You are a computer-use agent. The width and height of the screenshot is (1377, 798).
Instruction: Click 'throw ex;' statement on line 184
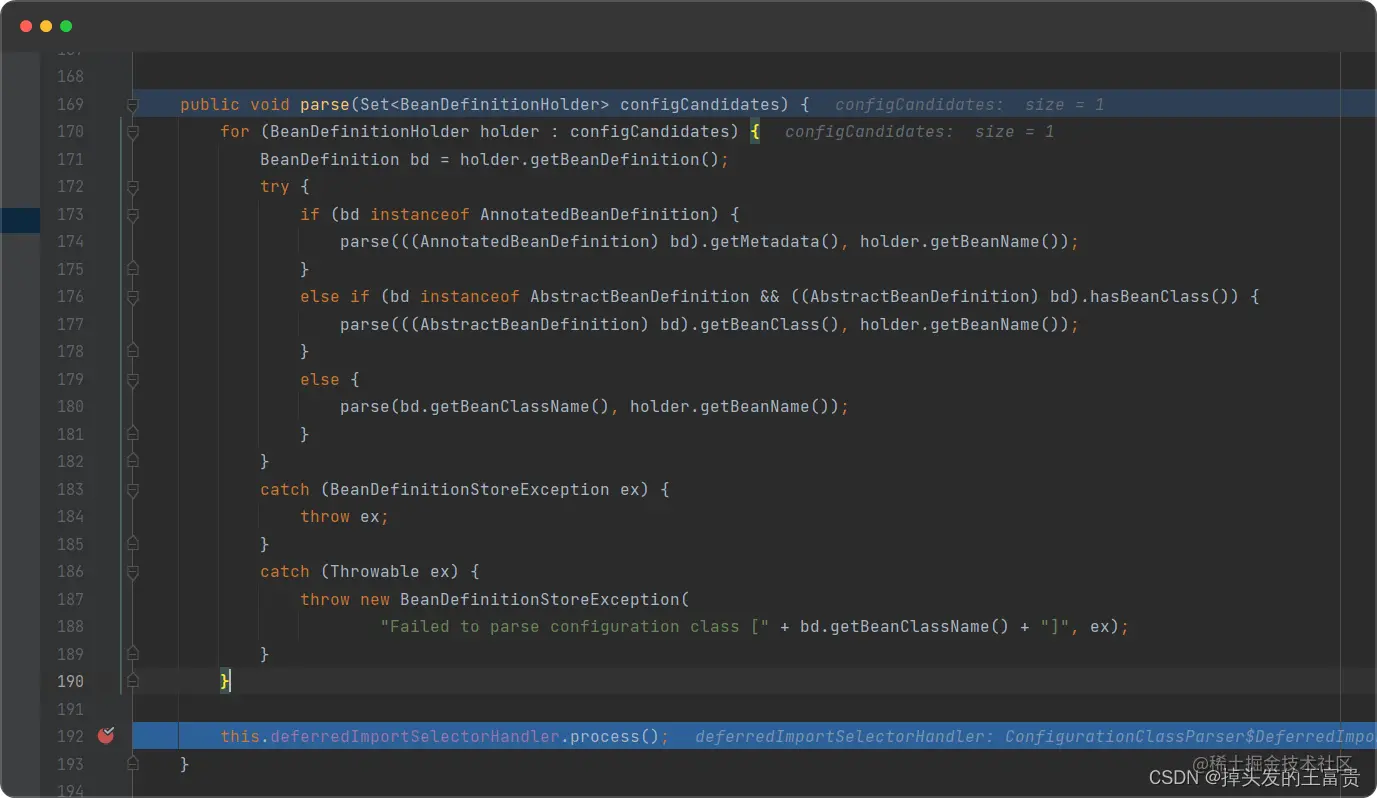click(344, 517)
